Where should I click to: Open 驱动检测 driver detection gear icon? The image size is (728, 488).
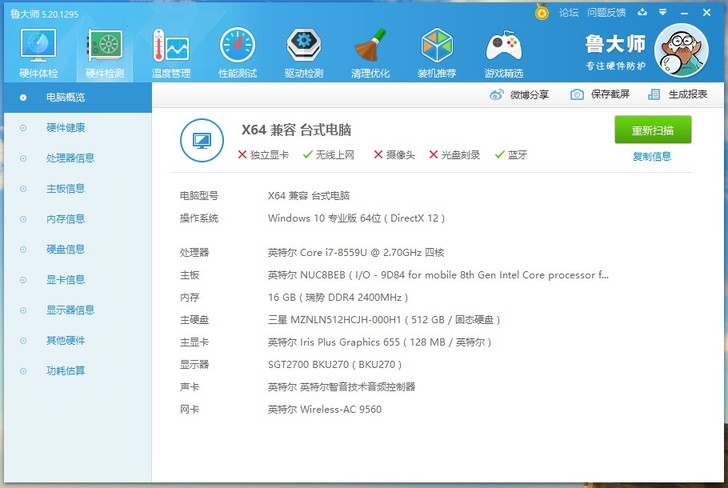pos(304,45)
